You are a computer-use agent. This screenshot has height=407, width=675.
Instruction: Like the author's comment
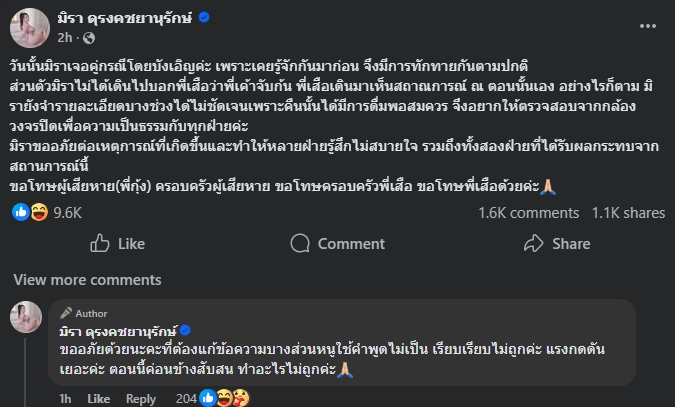point(99,399)
